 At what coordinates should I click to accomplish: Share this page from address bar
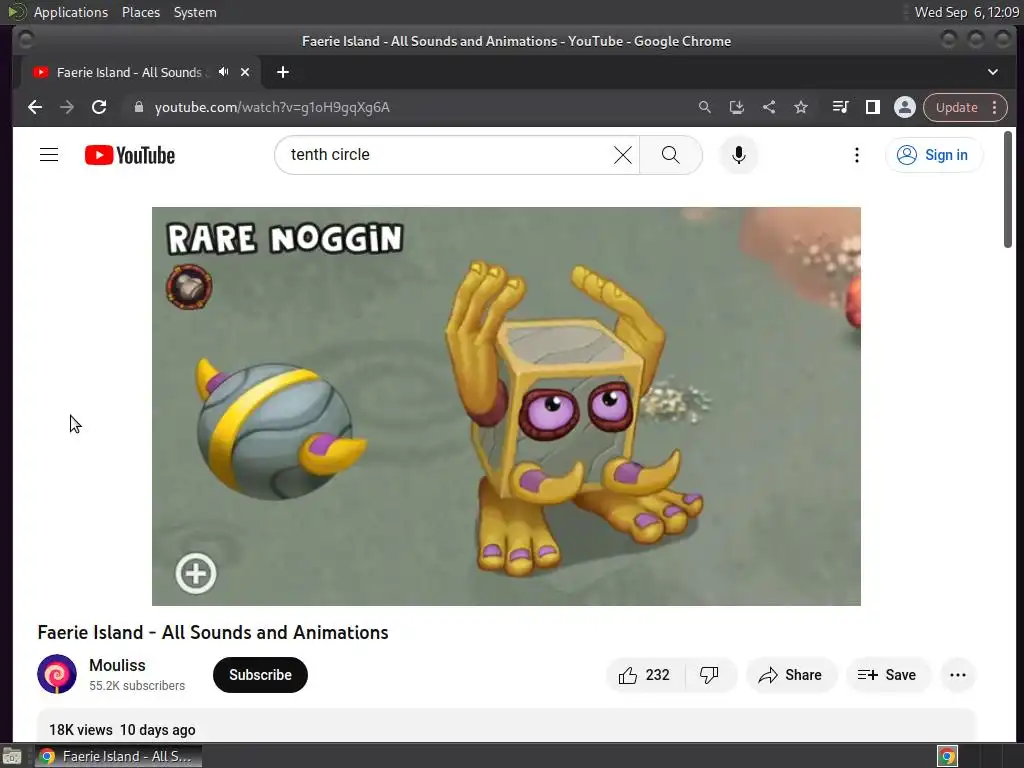coord(769,107)
